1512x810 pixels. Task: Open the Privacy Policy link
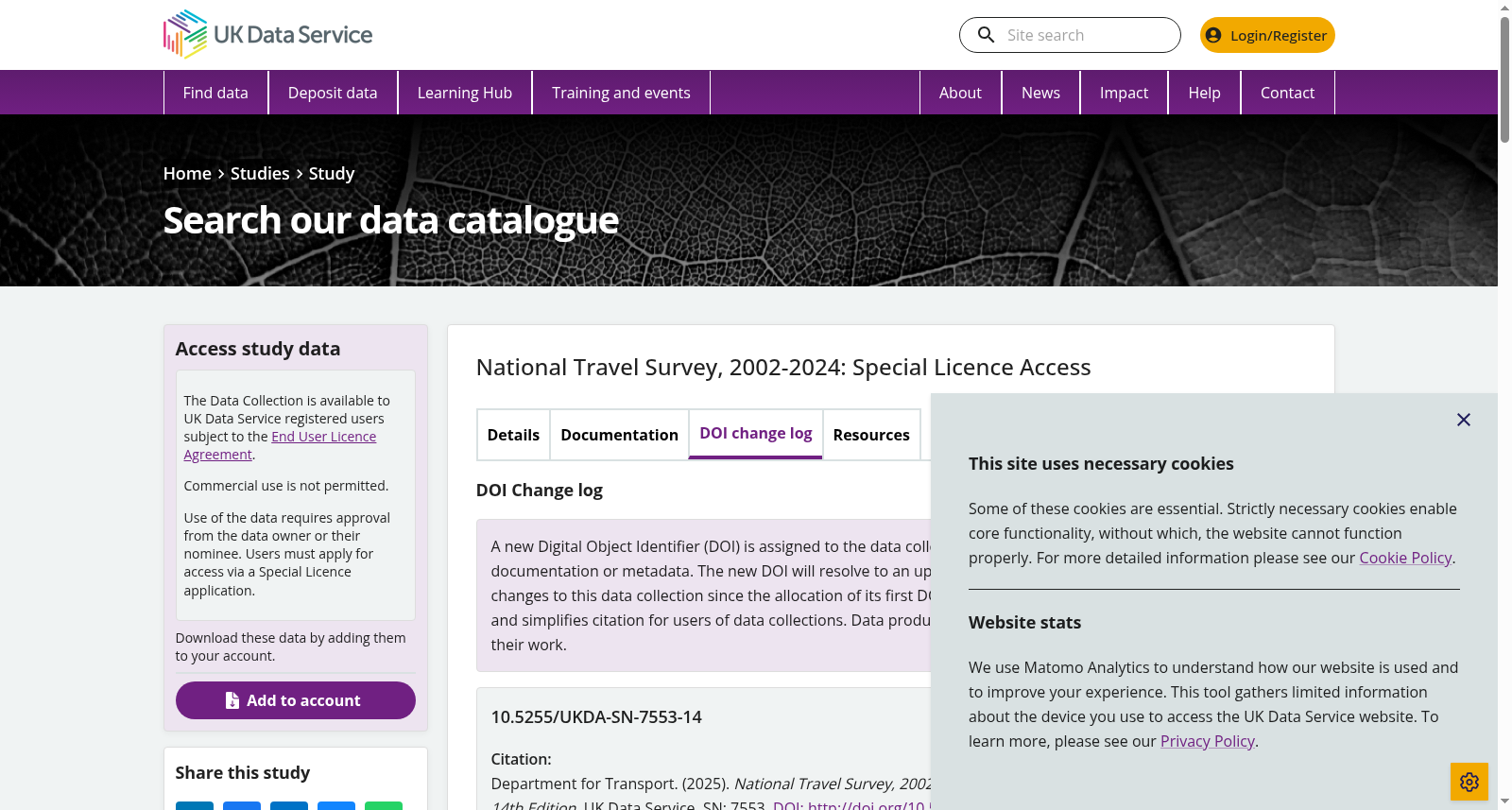pyautogui.click(x=1208, y=741)
